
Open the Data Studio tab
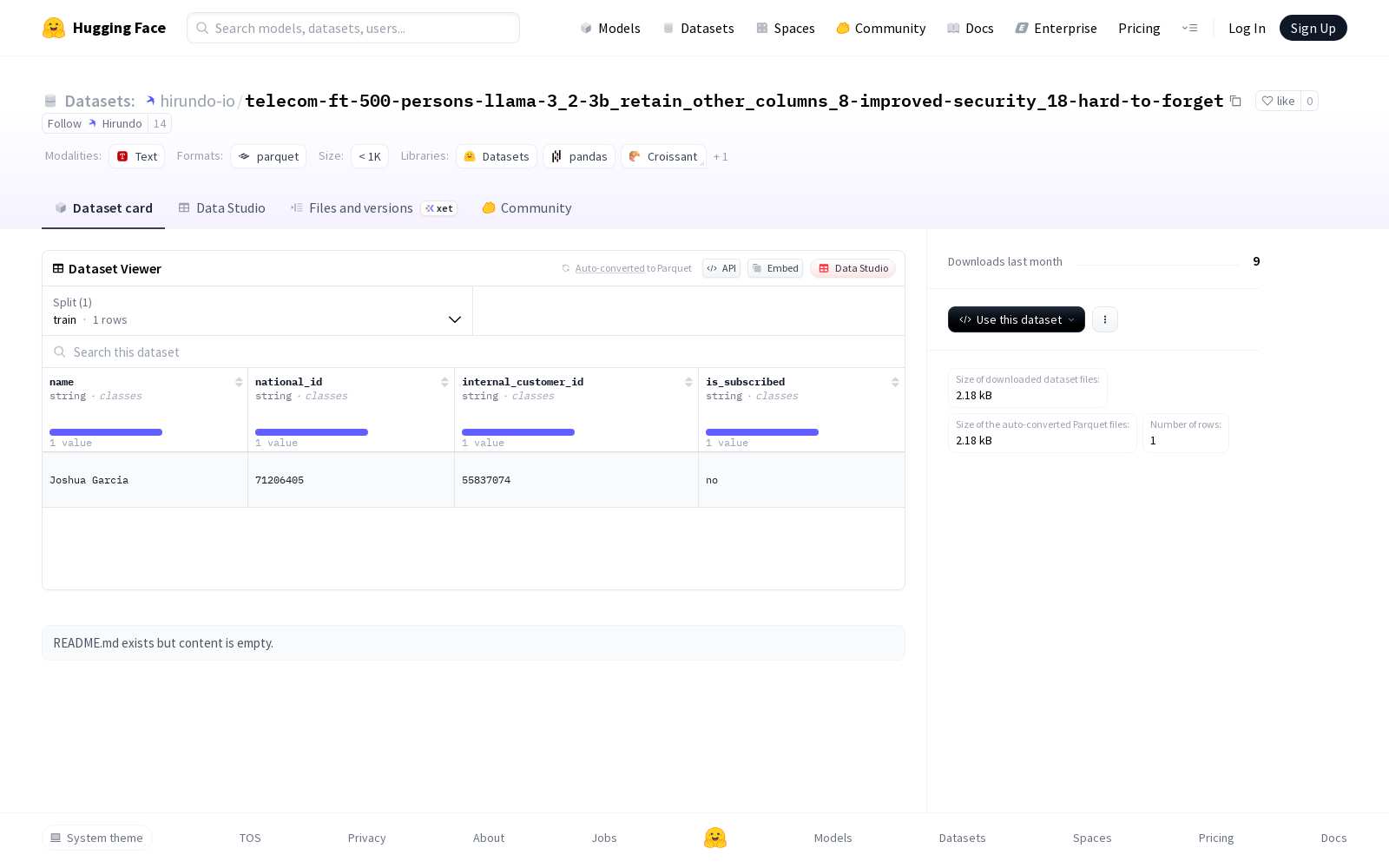click(221, 208)
